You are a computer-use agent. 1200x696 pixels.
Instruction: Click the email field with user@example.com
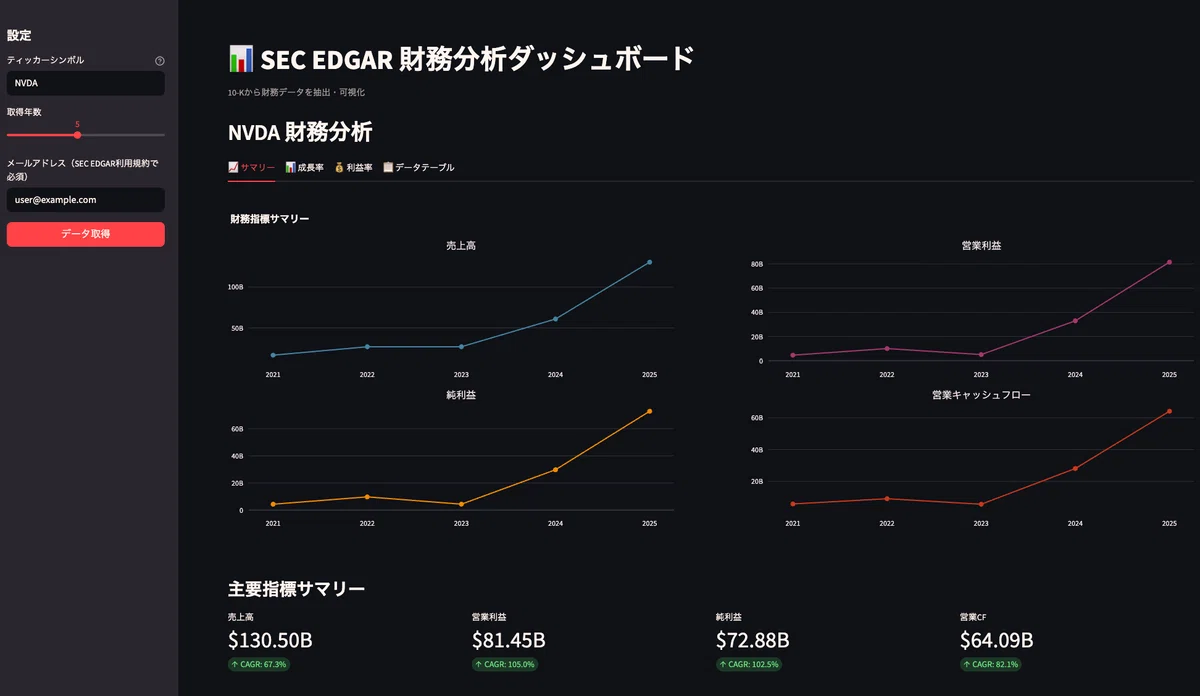tap(86, 200)
